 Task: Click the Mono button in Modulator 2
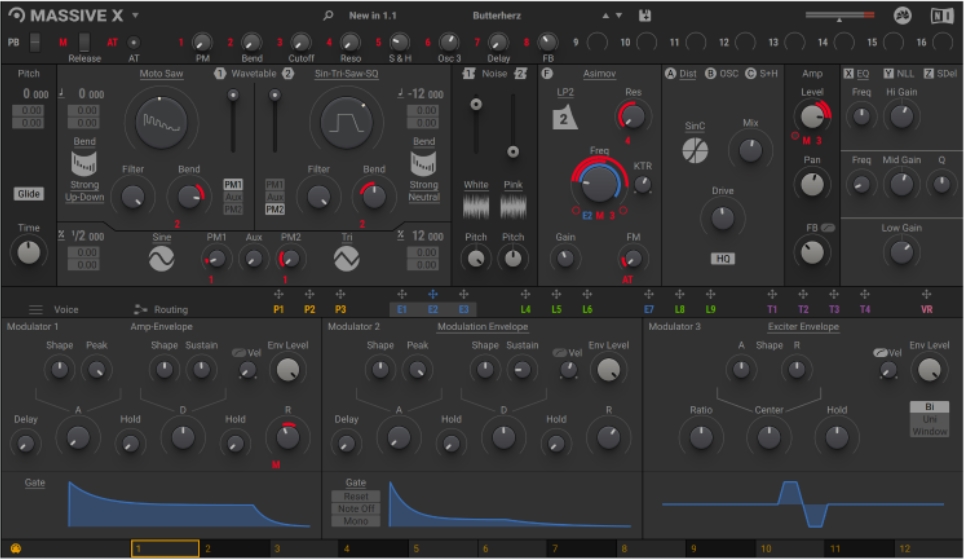356,521
